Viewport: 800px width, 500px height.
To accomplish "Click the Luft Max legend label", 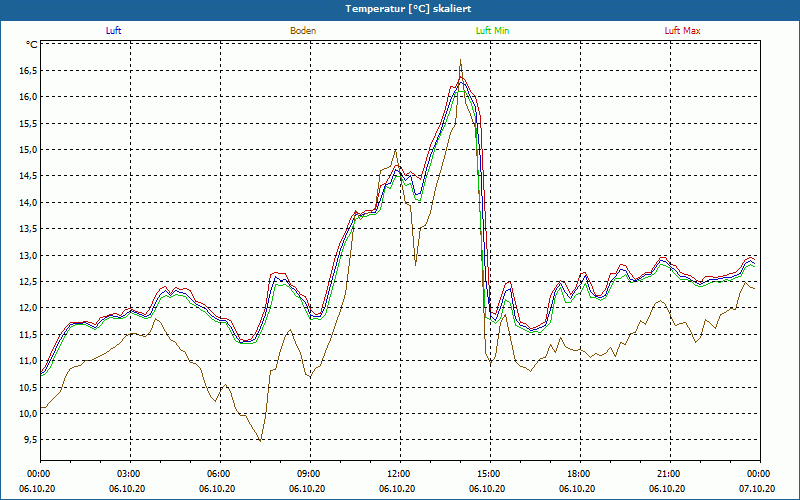I will (682, 31).
